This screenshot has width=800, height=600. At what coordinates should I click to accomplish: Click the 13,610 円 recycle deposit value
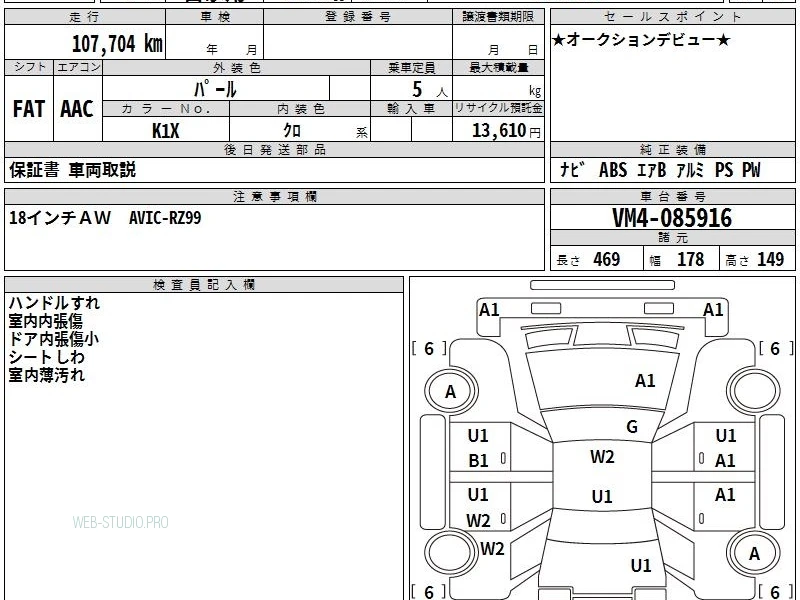506,131
